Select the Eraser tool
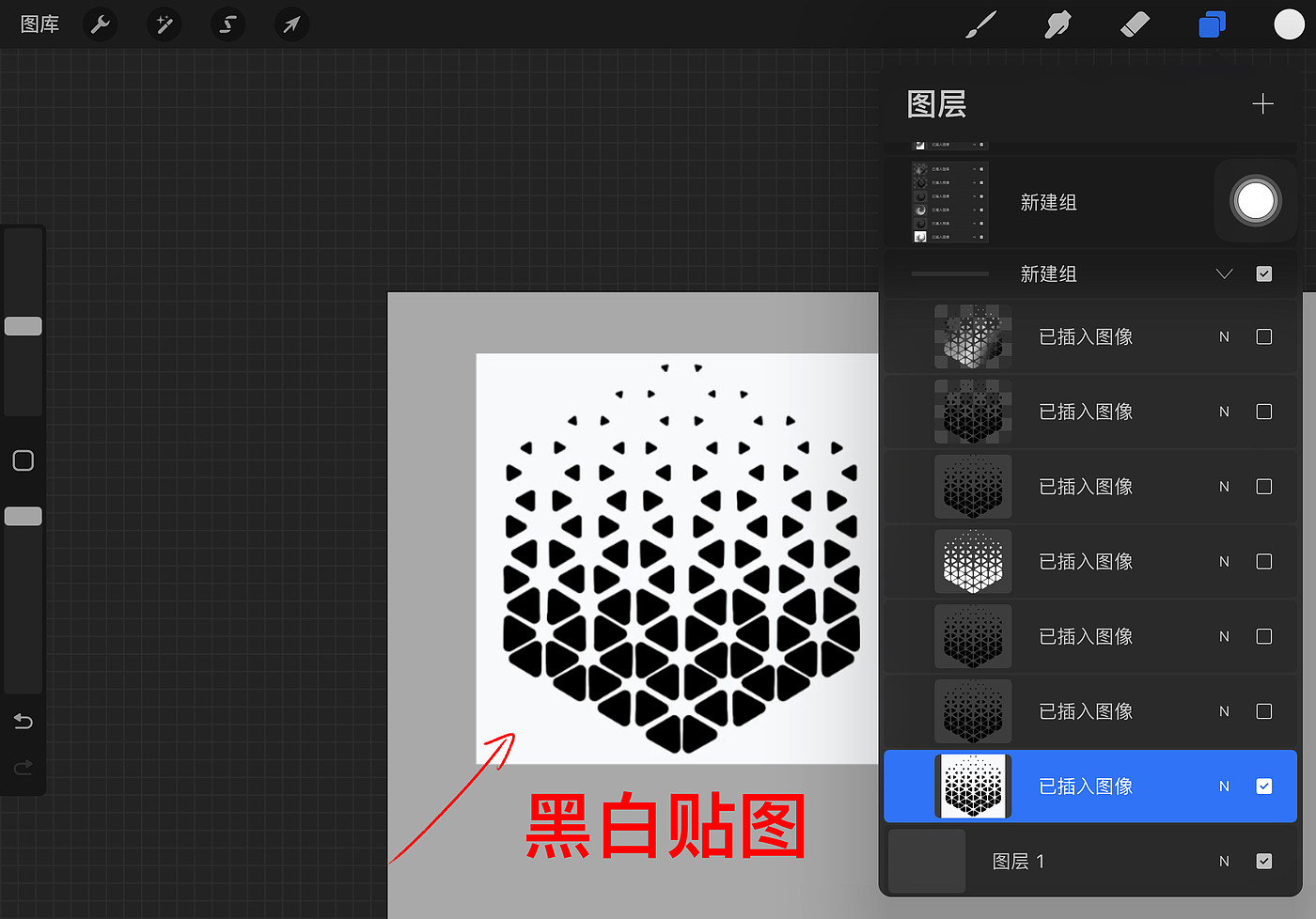This screenshot has height=919, width=1316. point(1135,24)
